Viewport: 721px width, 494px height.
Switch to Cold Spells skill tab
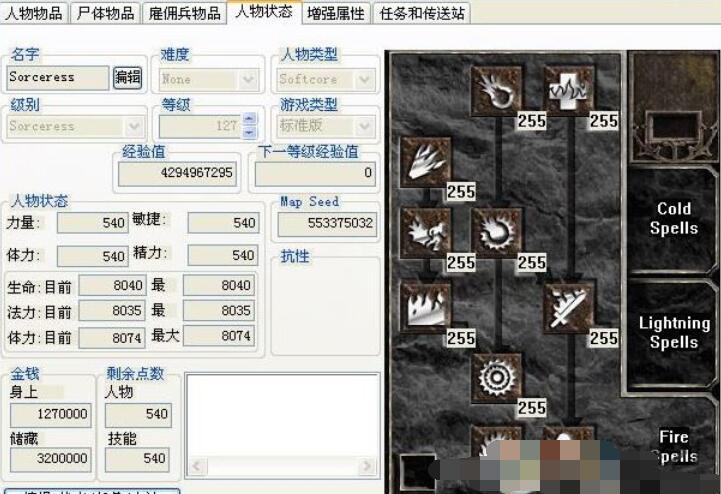(673, 218)
